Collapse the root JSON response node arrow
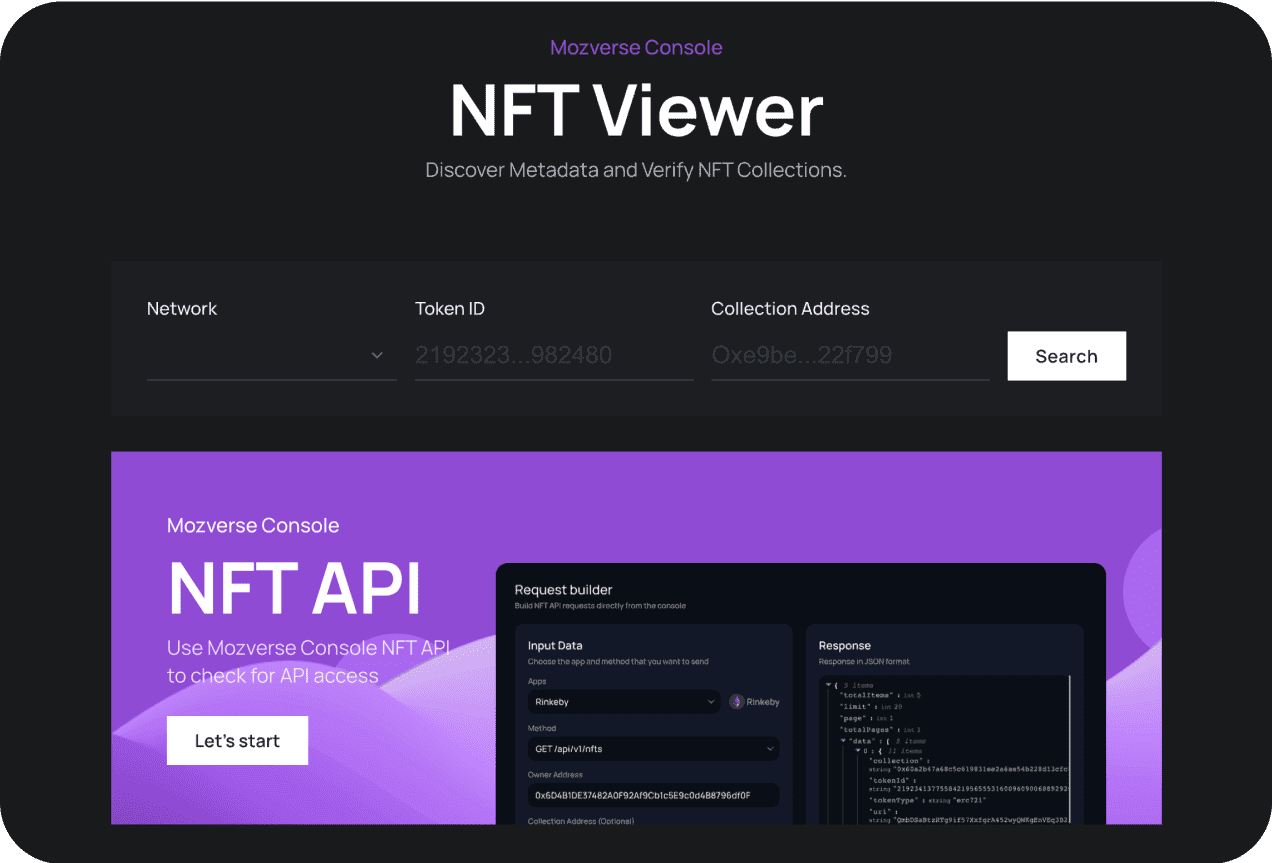This screenshot has height=863, width=1272. (x=828, y=685)
